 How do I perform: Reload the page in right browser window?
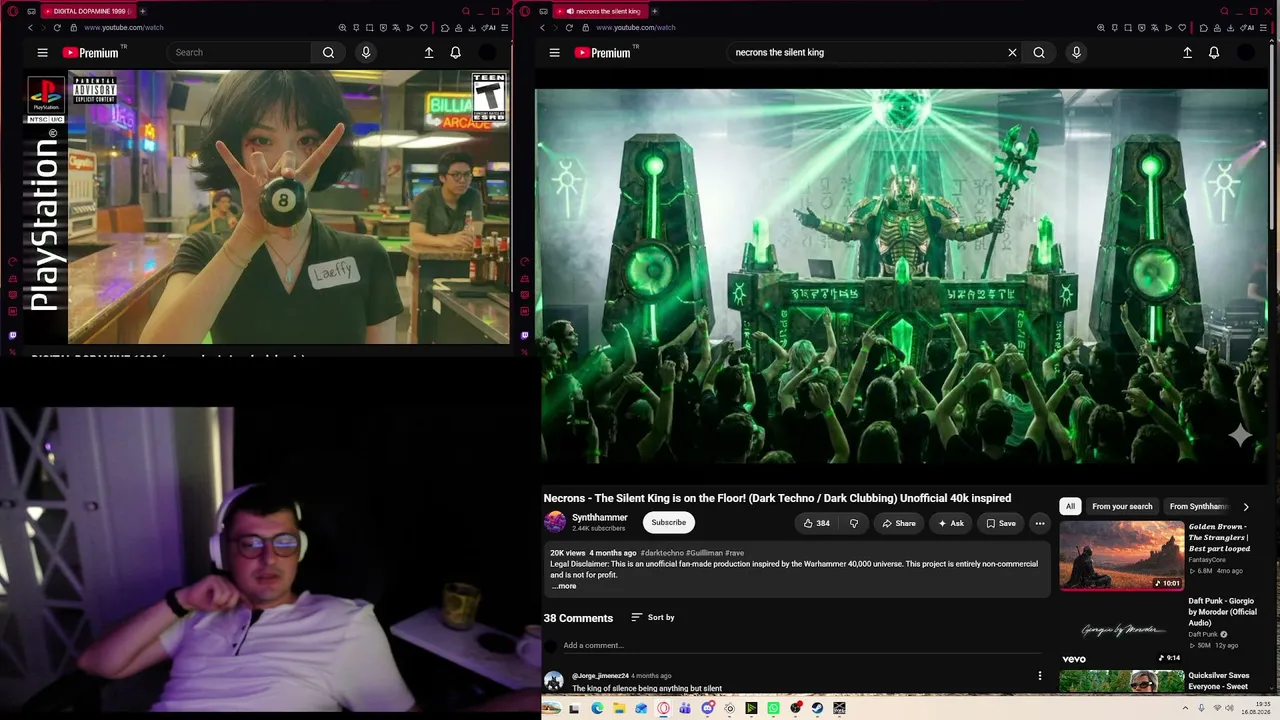click(x=569, y=28)
